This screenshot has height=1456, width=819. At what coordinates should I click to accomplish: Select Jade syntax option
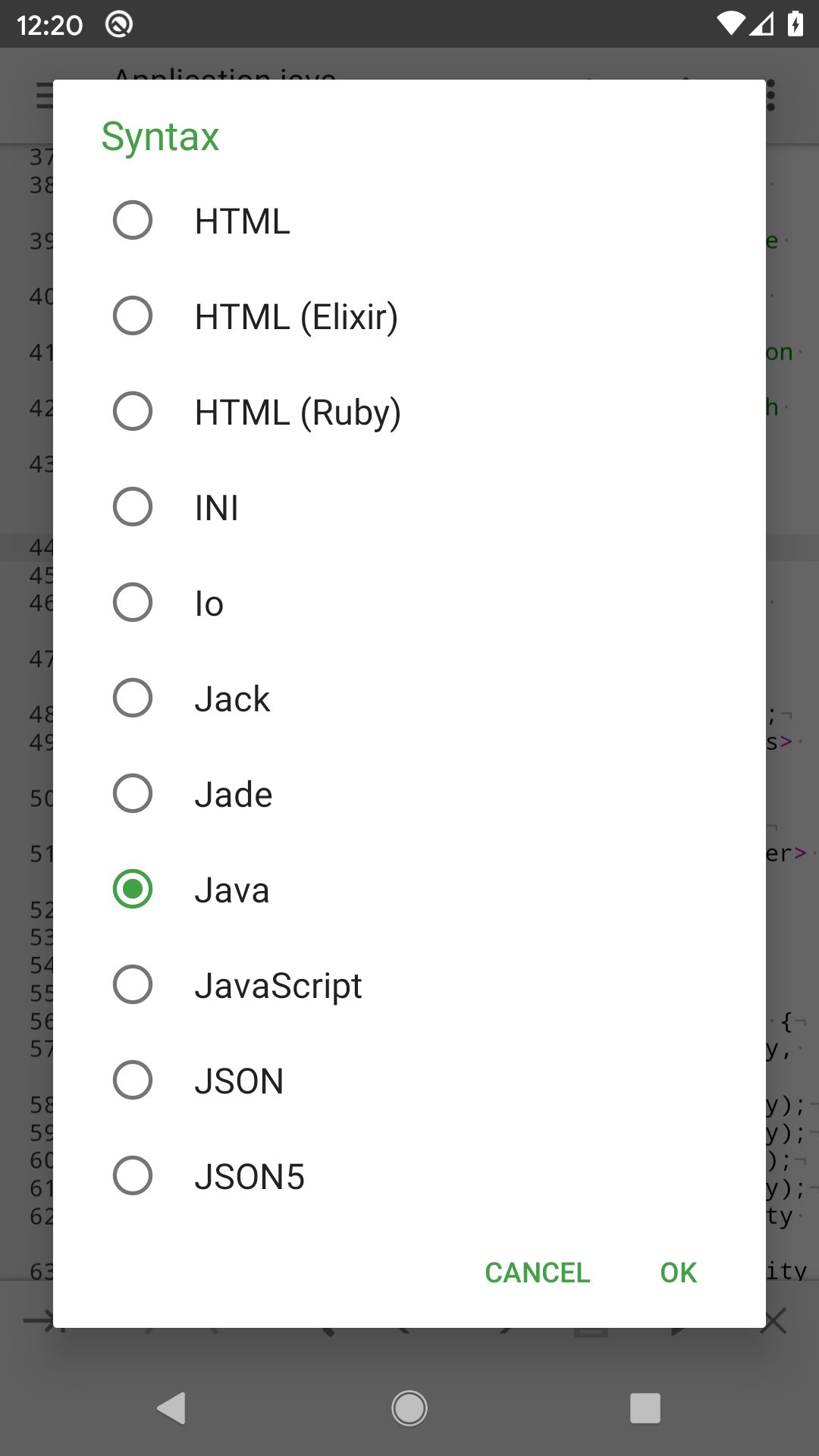133,794
